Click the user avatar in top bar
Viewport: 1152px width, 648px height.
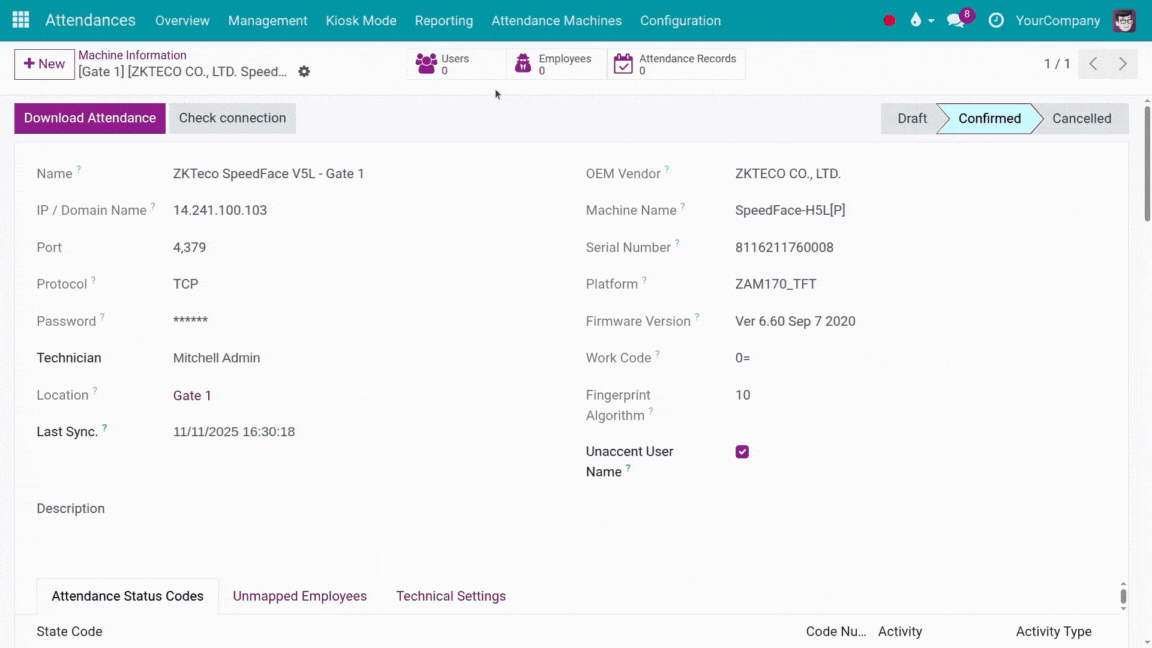pyautogui.click(x=1124, y=20)
